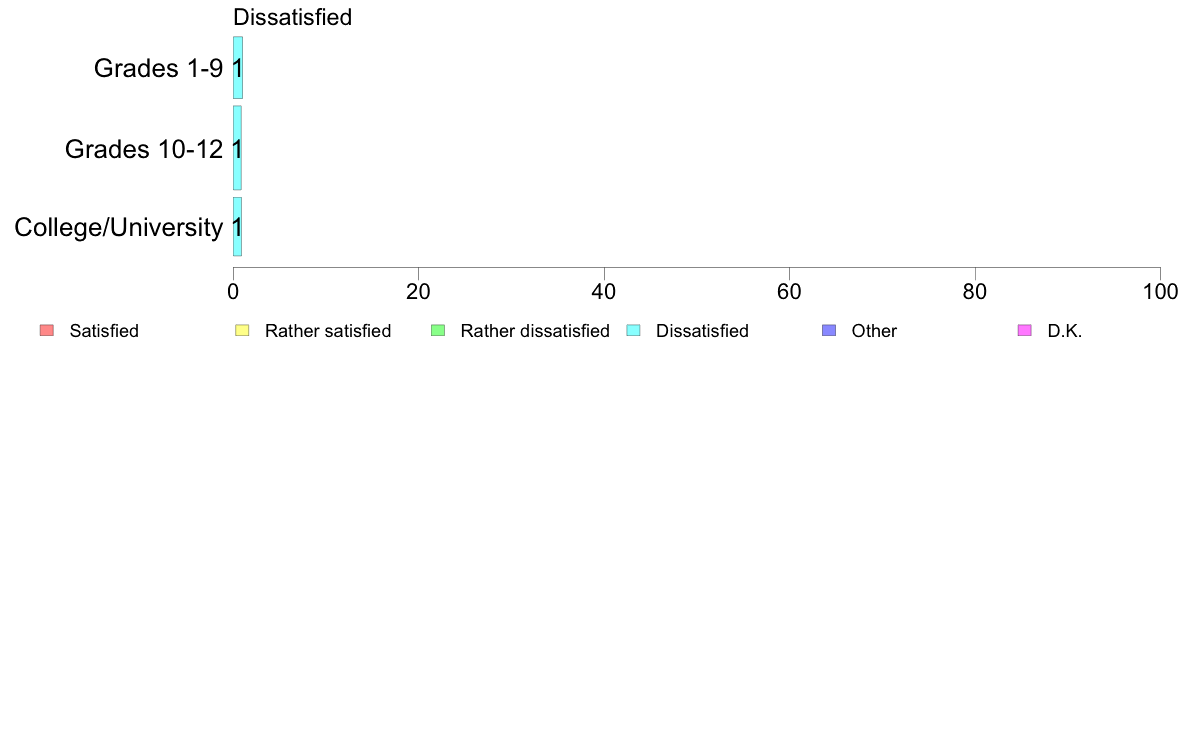Click the Other blue legend swatch
The width and height of the screenshot is (1188, 736).
pyautogui.click(x=829, y=330)
